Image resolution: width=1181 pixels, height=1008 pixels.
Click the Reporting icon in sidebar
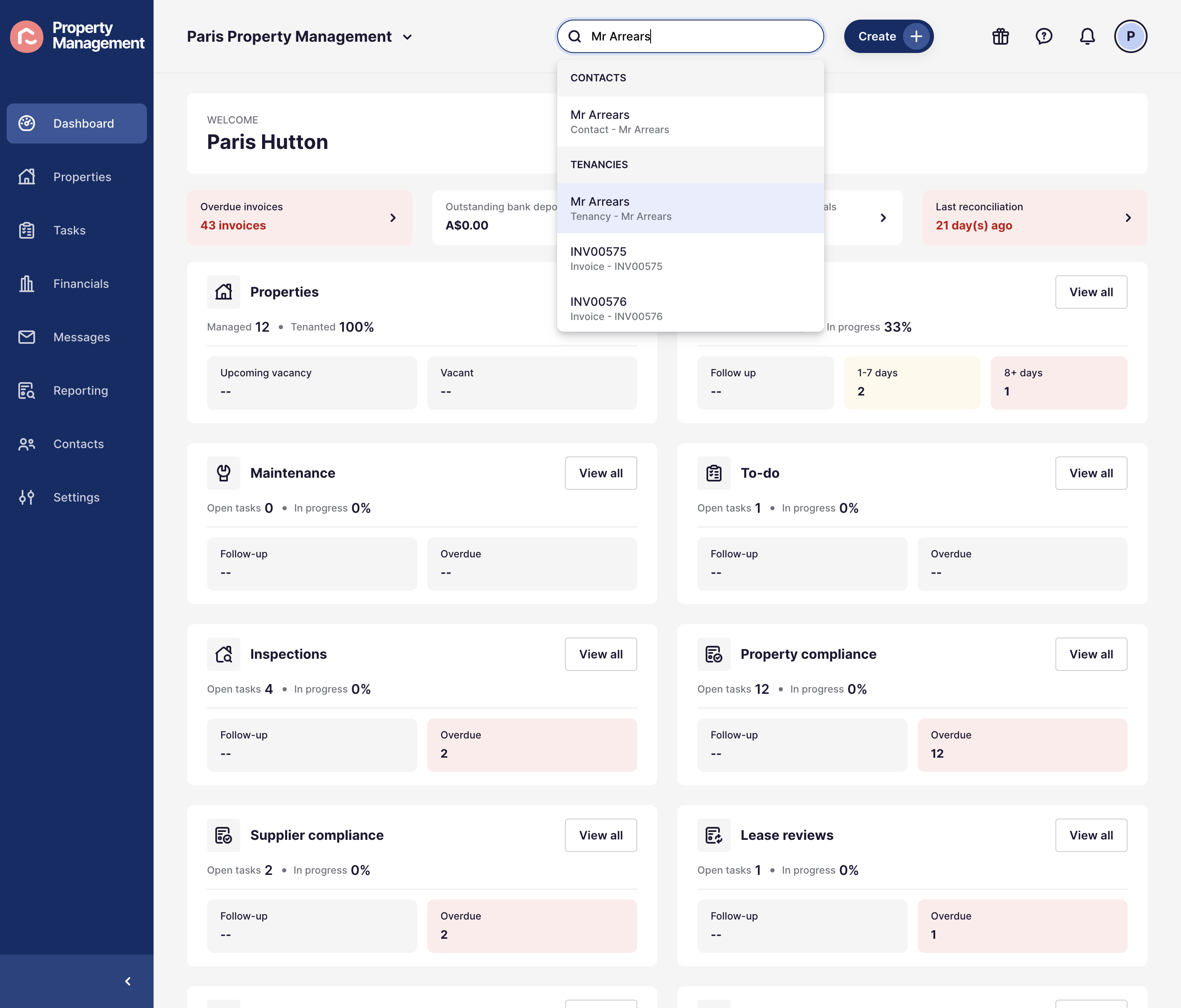(x=27, y=391)
